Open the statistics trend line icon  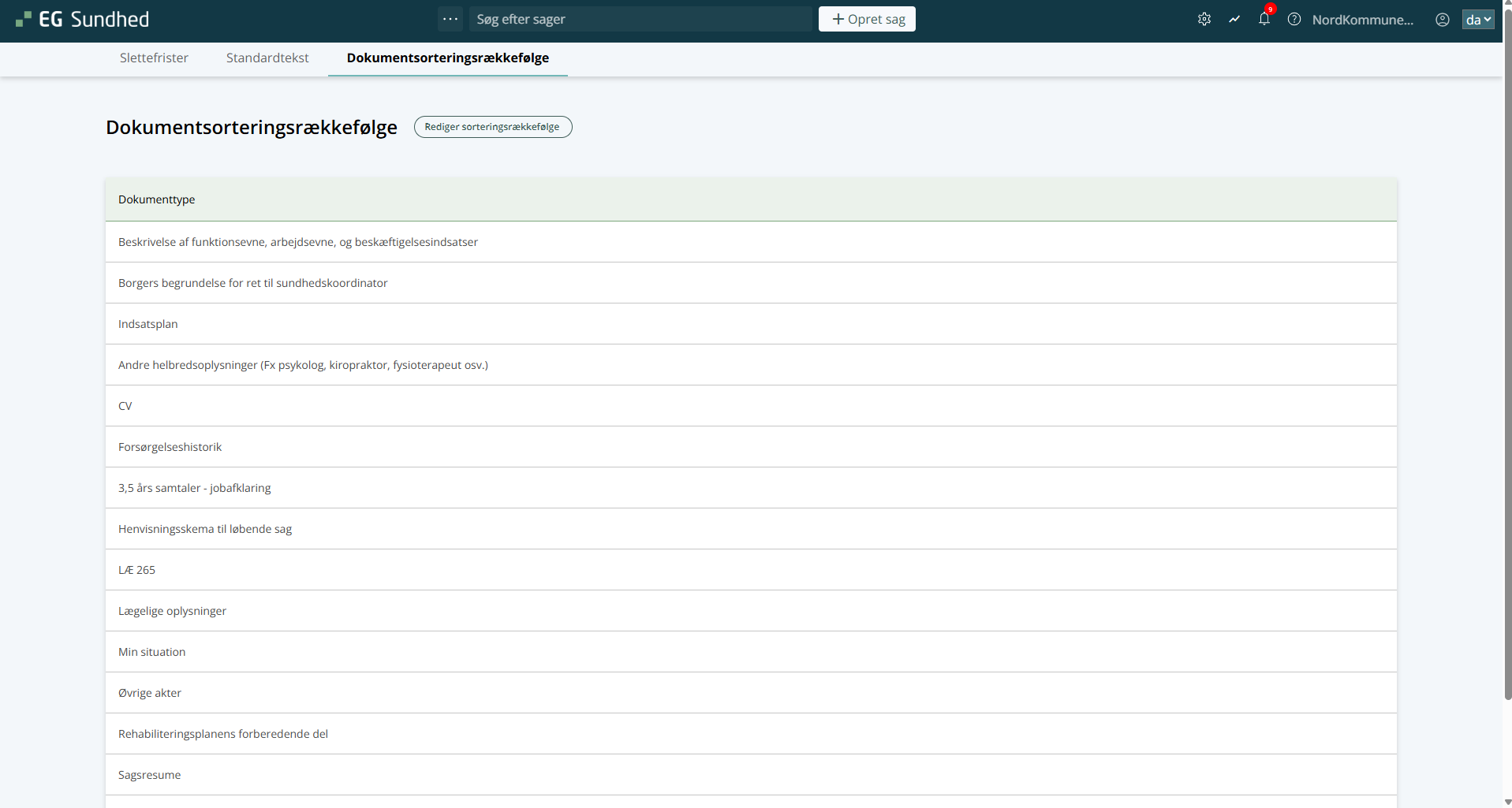pyautogui.click(x=1234, y=20)
